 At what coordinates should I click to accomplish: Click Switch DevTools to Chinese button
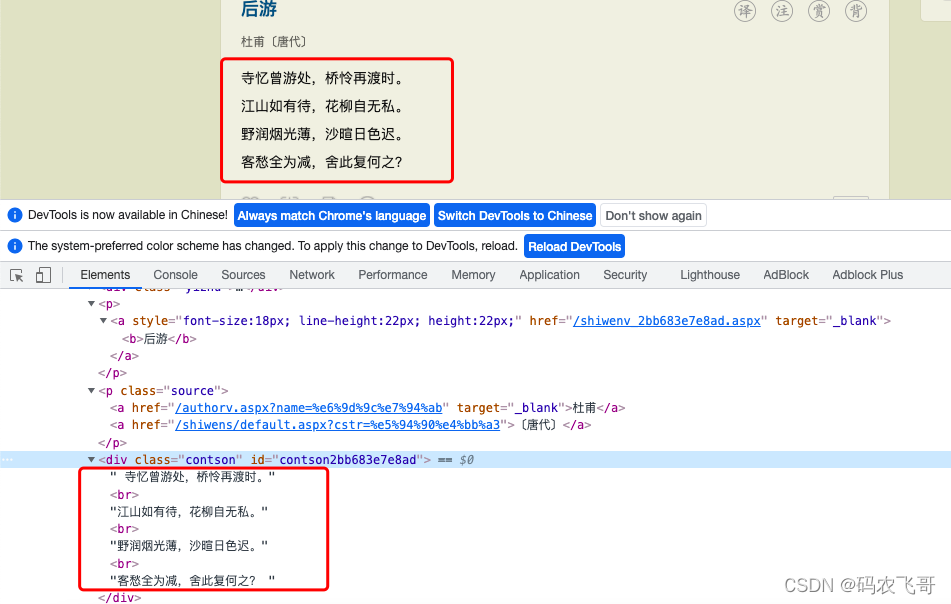pos(515,216)
